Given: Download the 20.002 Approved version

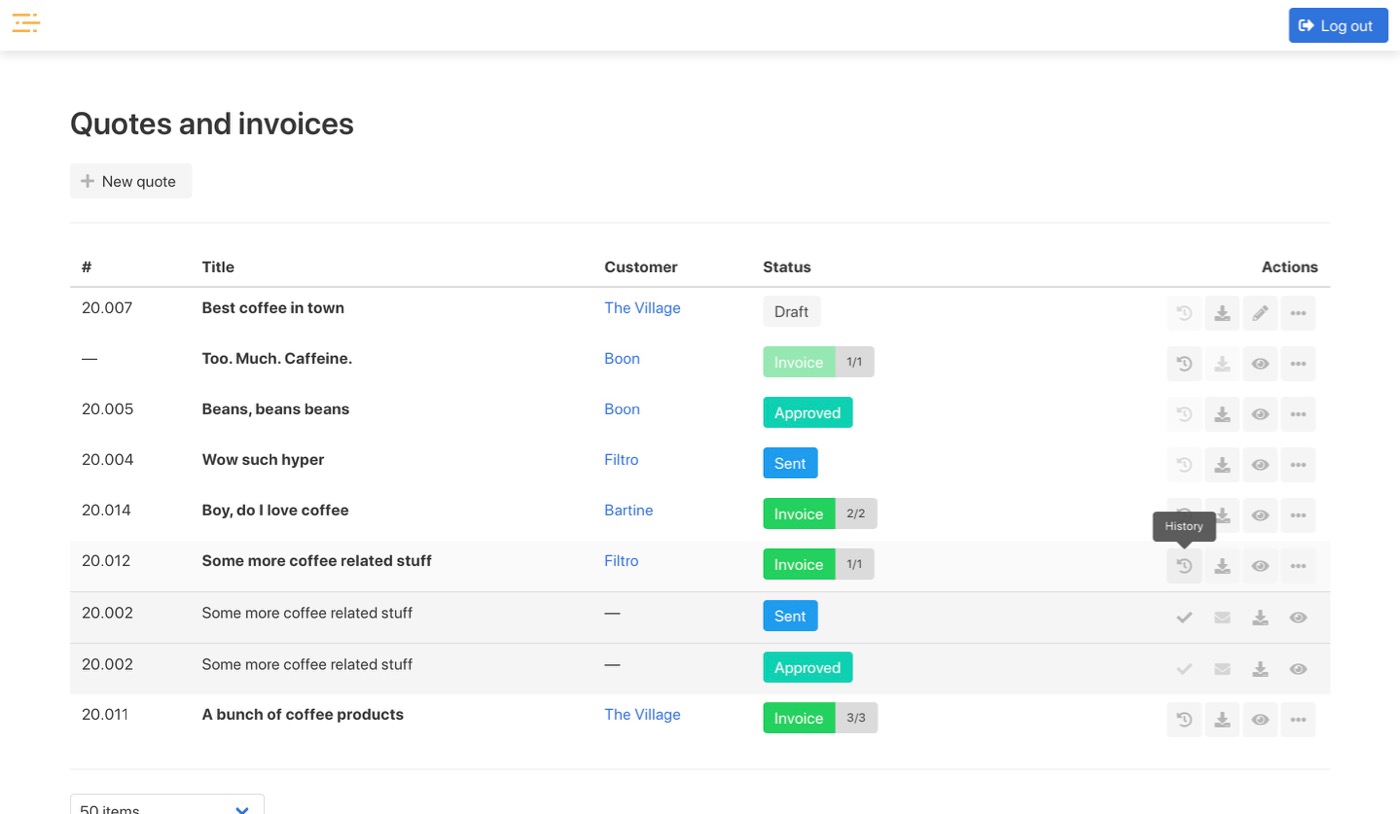Looking at the screenshot, I should click(1260, 669).
